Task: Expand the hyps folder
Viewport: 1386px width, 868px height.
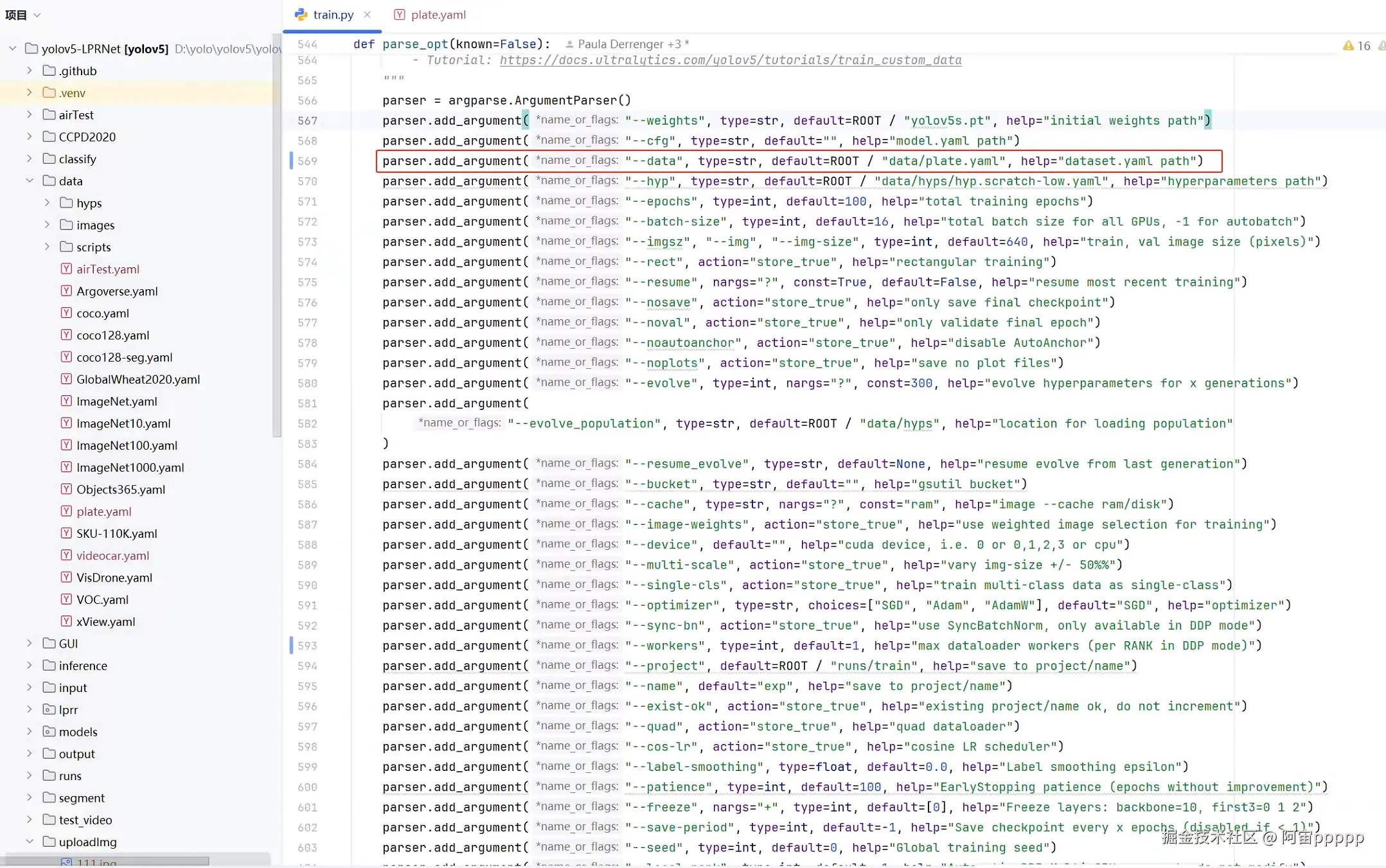Action: click(x=47, y=202)
